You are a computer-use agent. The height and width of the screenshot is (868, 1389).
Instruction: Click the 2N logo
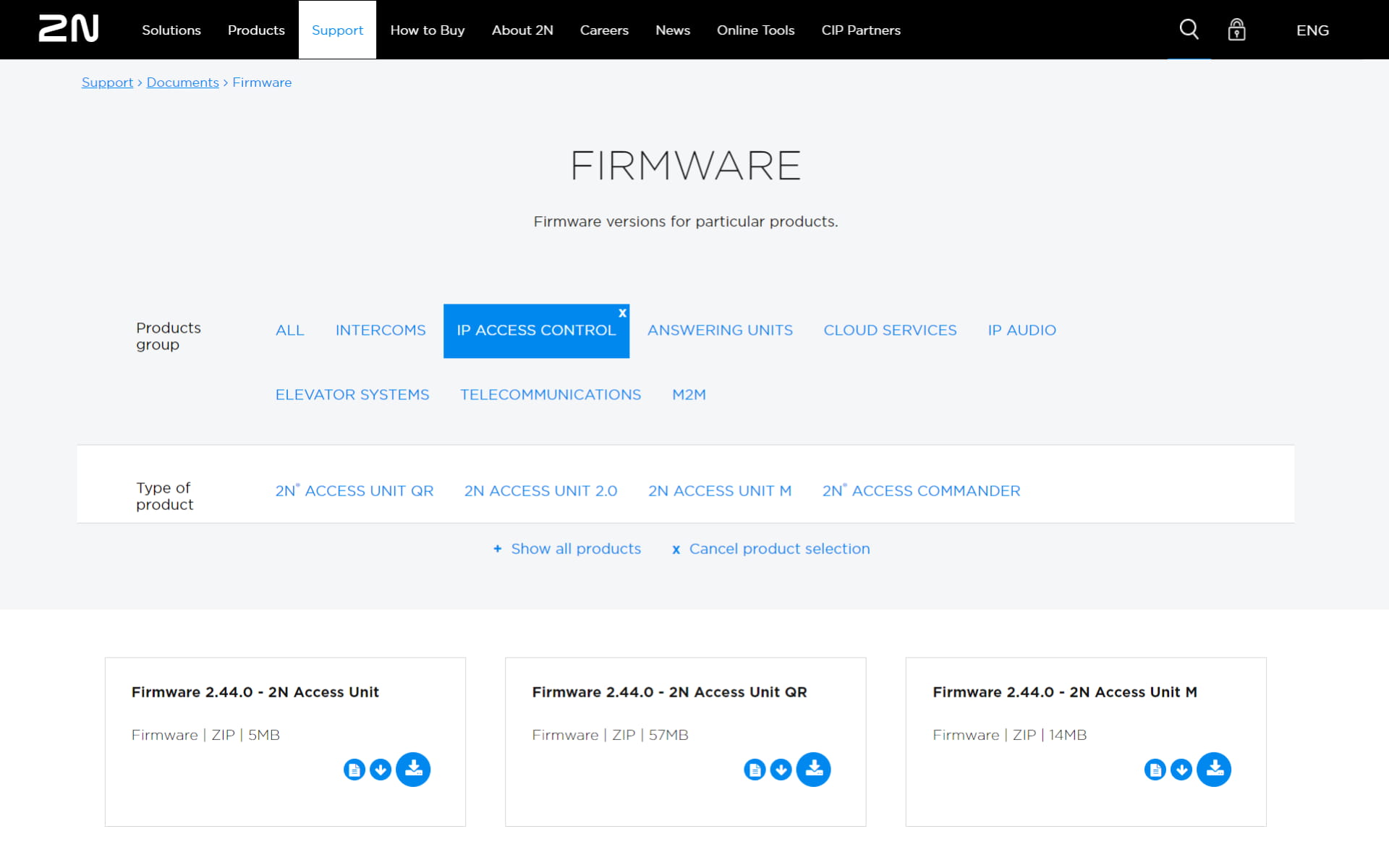[69, 29]
